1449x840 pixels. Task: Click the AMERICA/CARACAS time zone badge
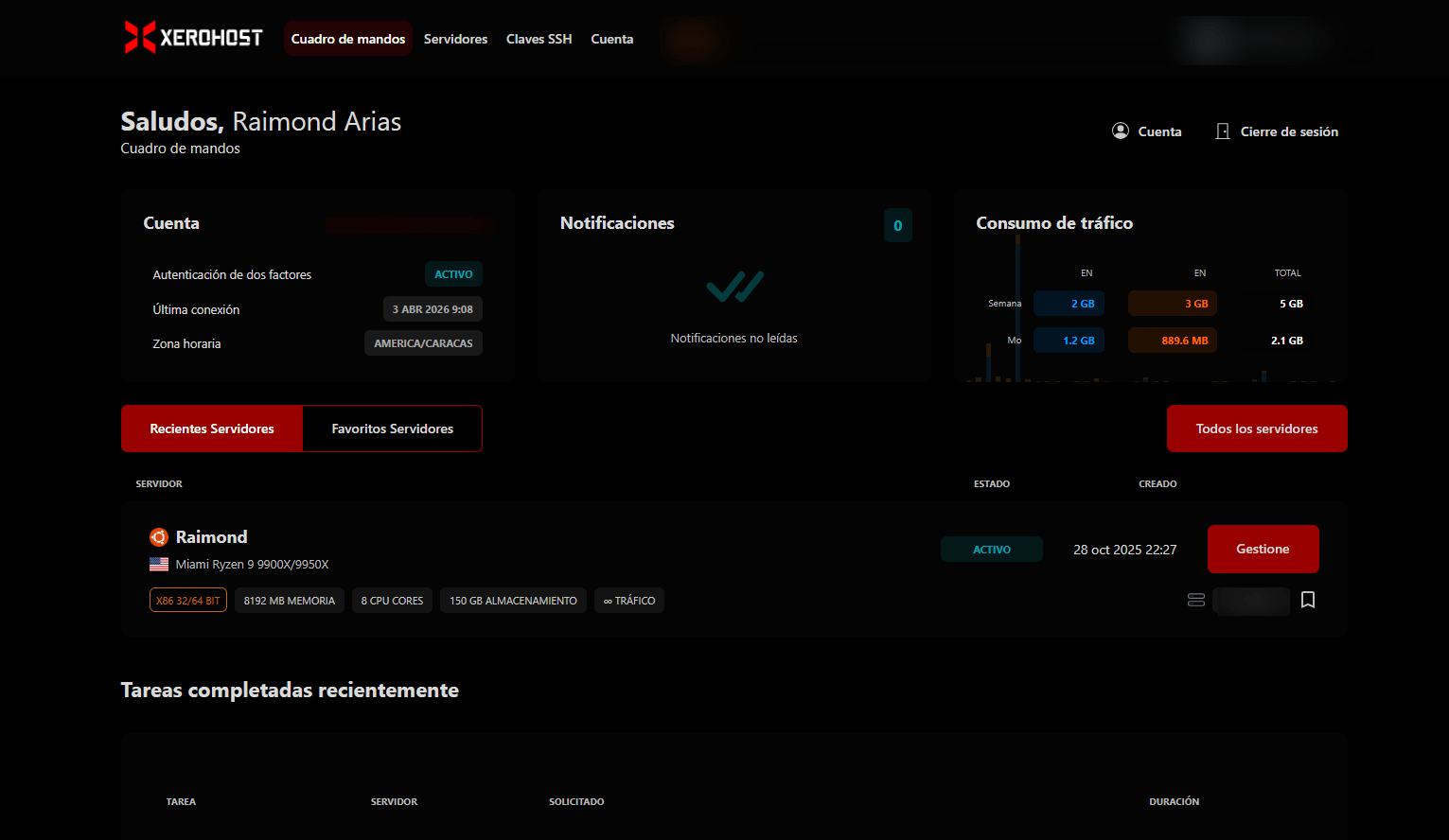(423, 343)
